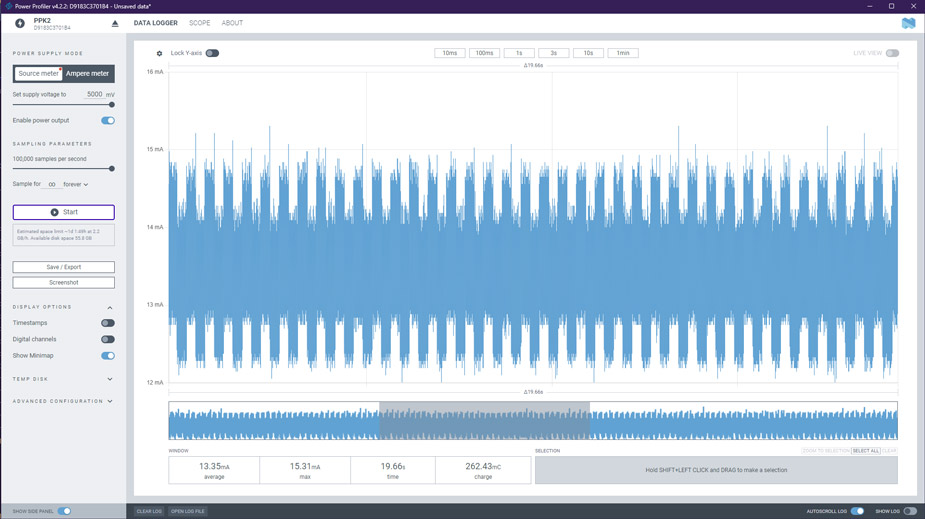Switch to the Scope tab
Screen dimensions: 925x519
(x=200, y=23)
